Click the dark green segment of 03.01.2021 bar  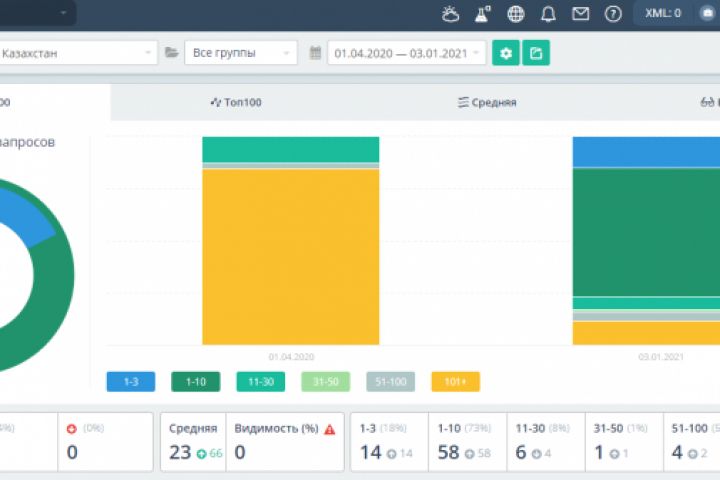[x=646, y=232]
